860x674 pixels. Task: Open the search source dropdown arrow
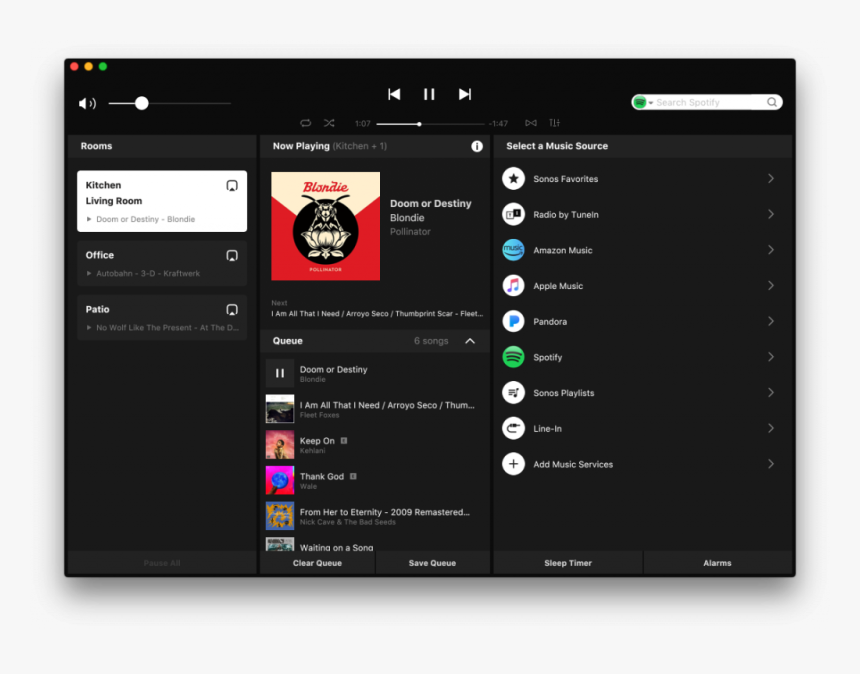pyautogui.click(x=650, y=103)
